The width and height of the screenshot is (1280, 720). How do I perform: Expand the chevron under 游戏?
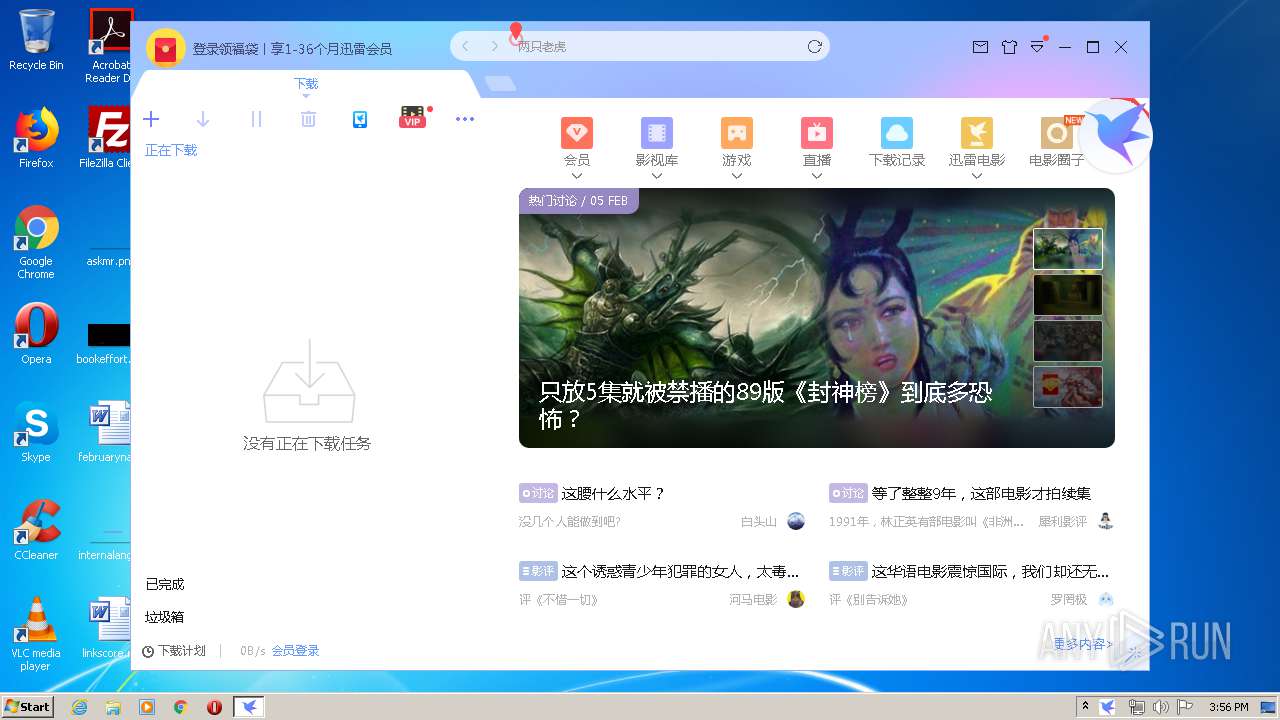pos(737,176)
